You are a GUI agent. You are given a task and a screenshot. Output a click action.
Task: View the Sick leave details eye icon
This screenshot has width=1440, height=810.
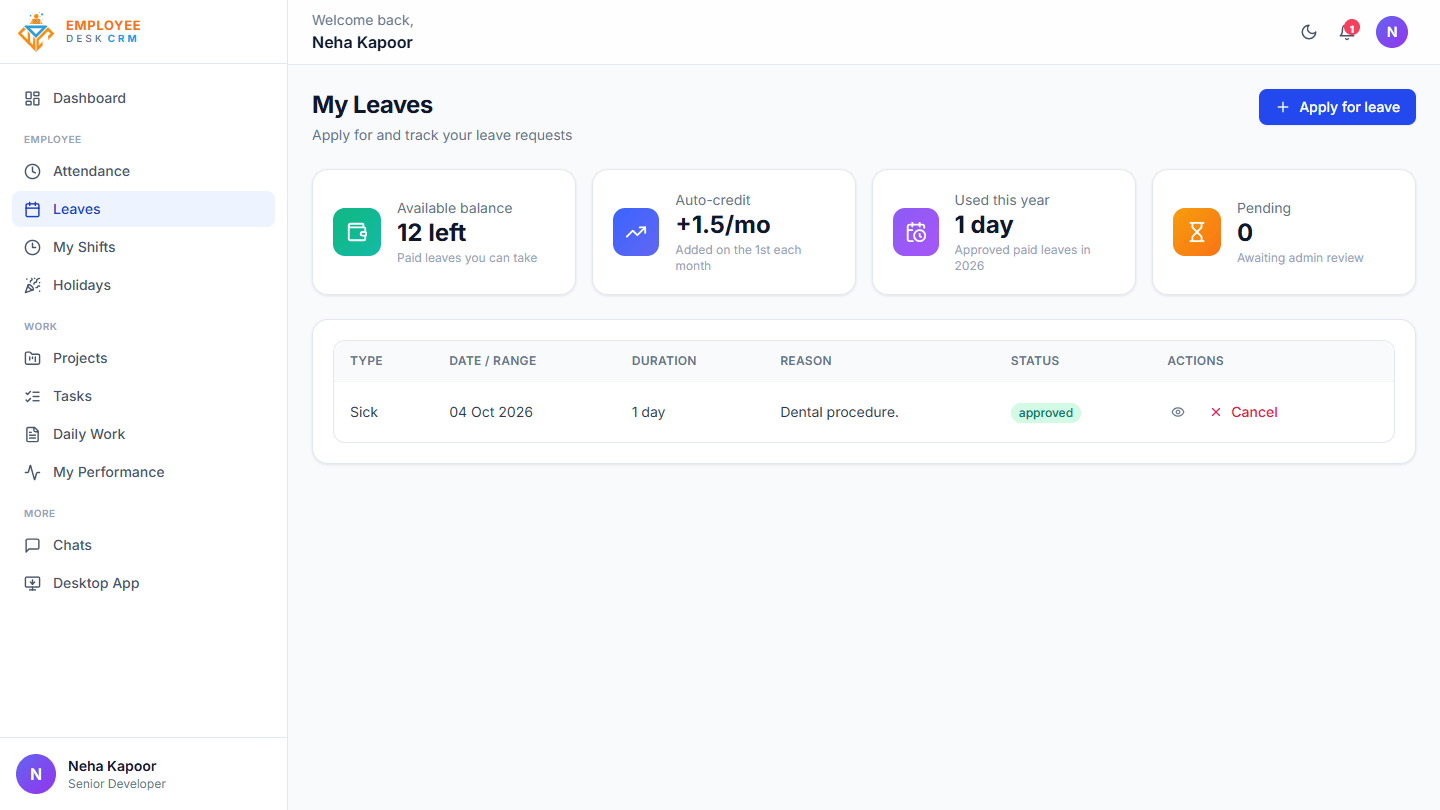click(1178, 412)
